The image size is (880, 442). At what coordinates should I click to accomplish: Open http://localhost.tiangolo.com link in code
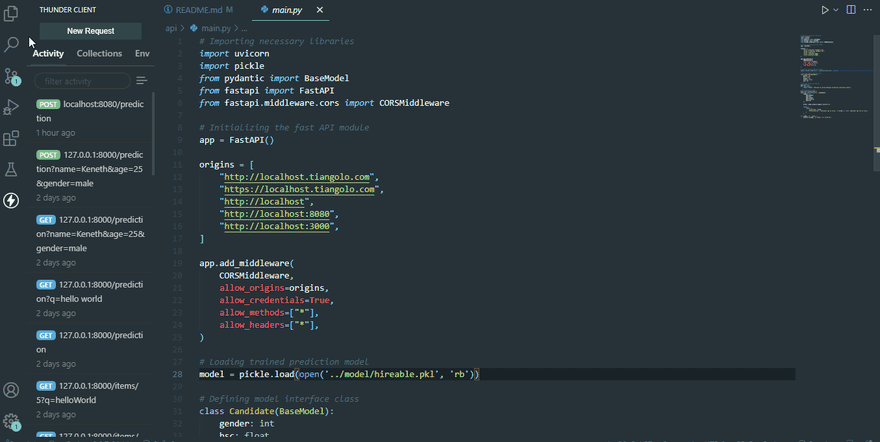297,177
